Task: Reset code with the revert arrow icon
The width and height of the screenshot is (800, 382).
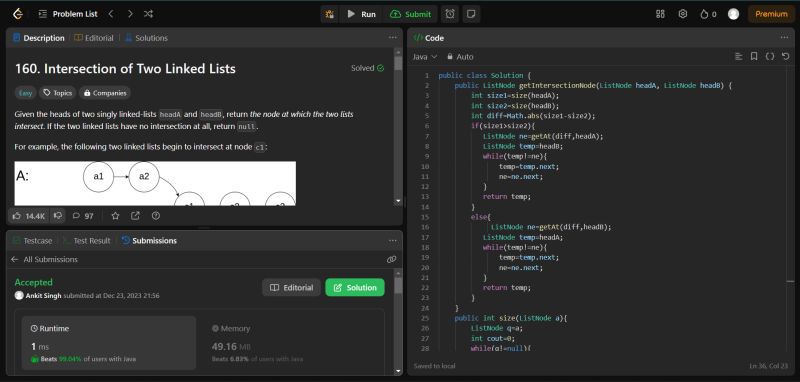Action: (x=786, y=57)
